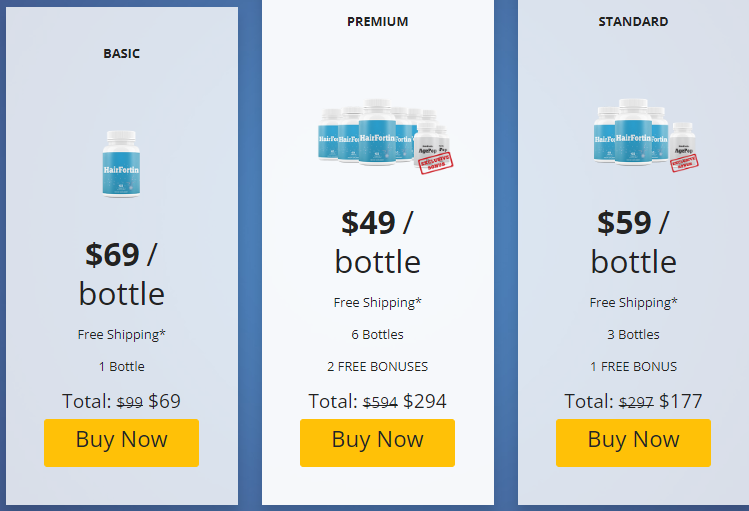
Task: Click the BASIC plan heading
Action: point(121,54)
